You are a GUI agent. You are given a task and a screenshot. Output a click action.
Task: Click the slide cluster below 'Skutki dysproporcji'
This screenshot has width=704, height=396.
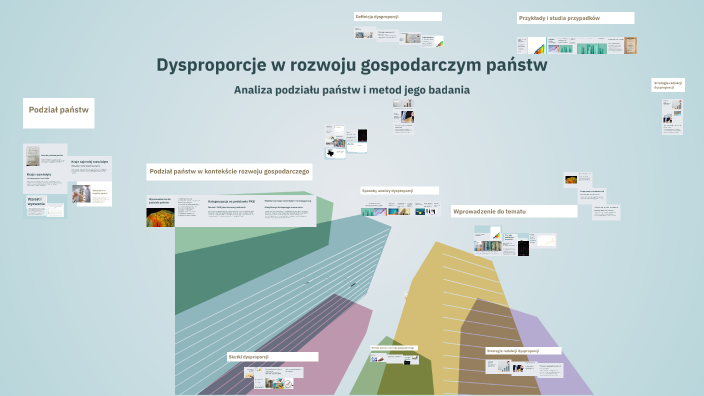click(274, 378)
